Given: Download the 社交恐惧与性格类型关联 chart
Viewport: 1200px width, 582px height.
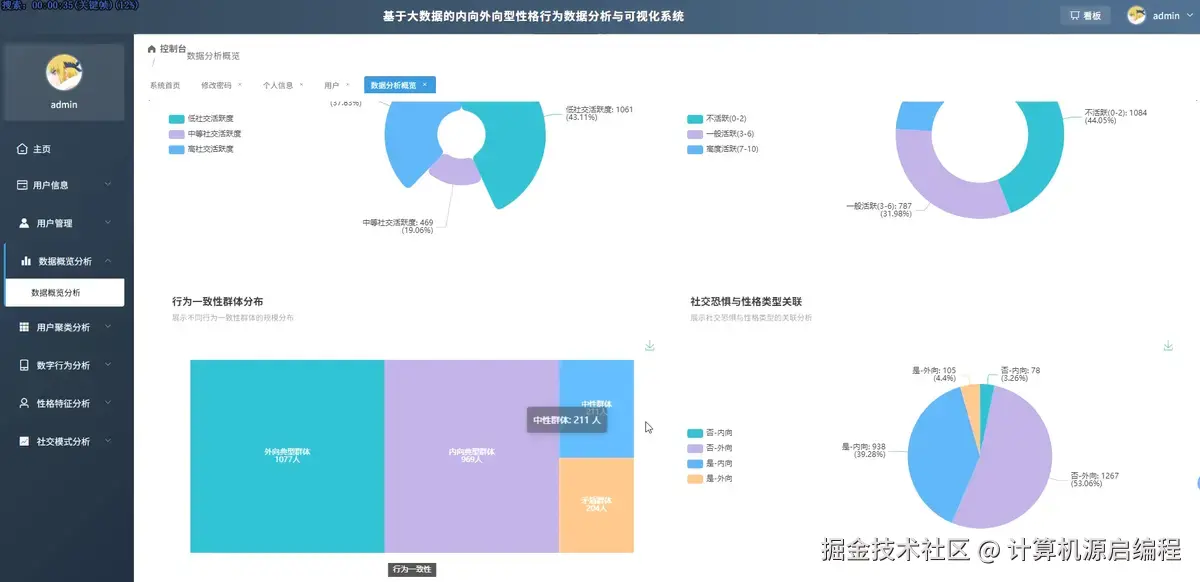Looking at the screenshot, I should coord(1168,346).
